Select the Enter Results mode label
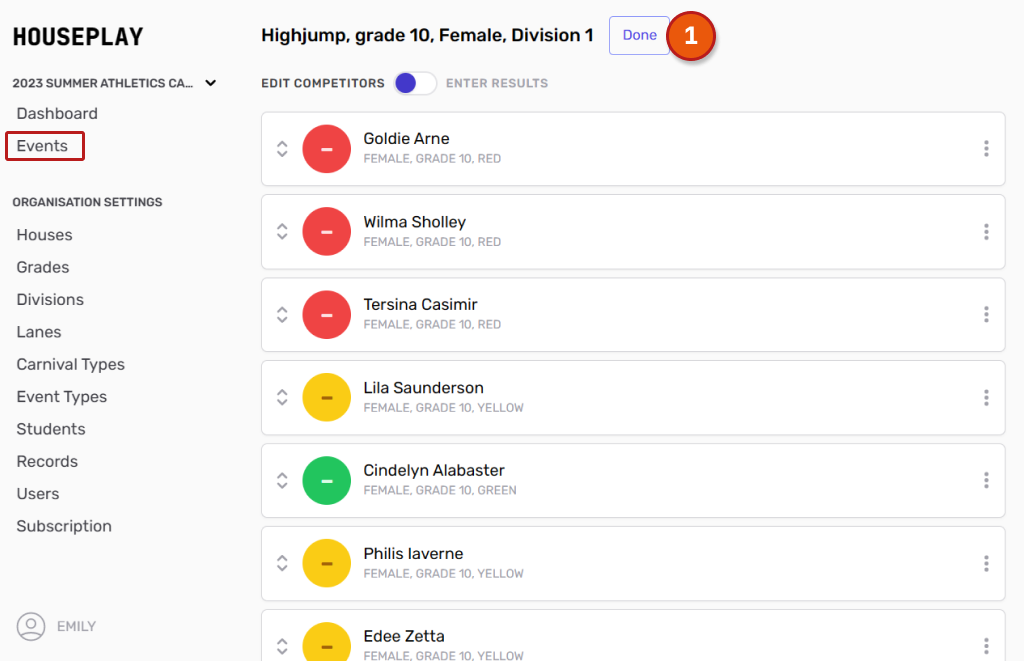The height and width of the screenshot is (661, 1024). tap(497, 83)
